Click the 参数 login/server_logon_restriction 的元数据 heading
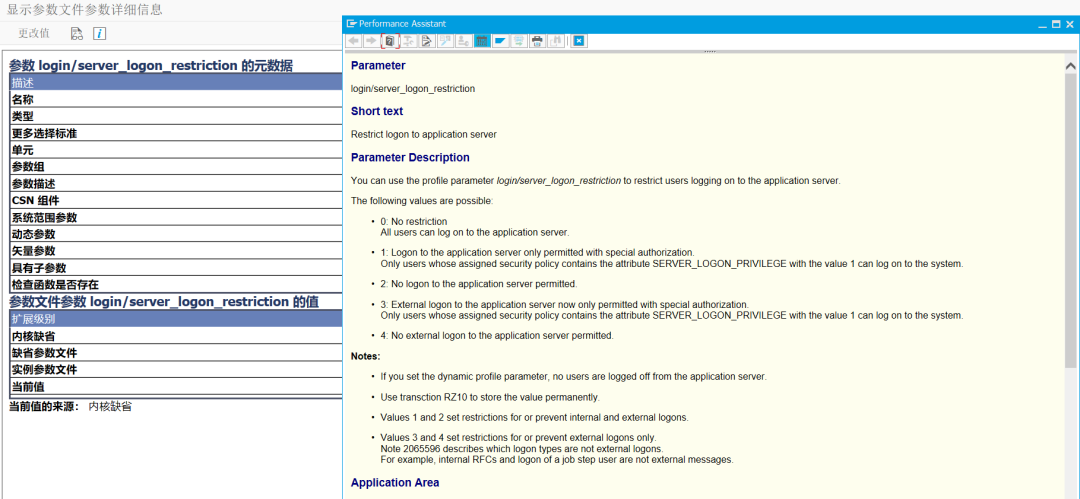 [x=151, y=66]
